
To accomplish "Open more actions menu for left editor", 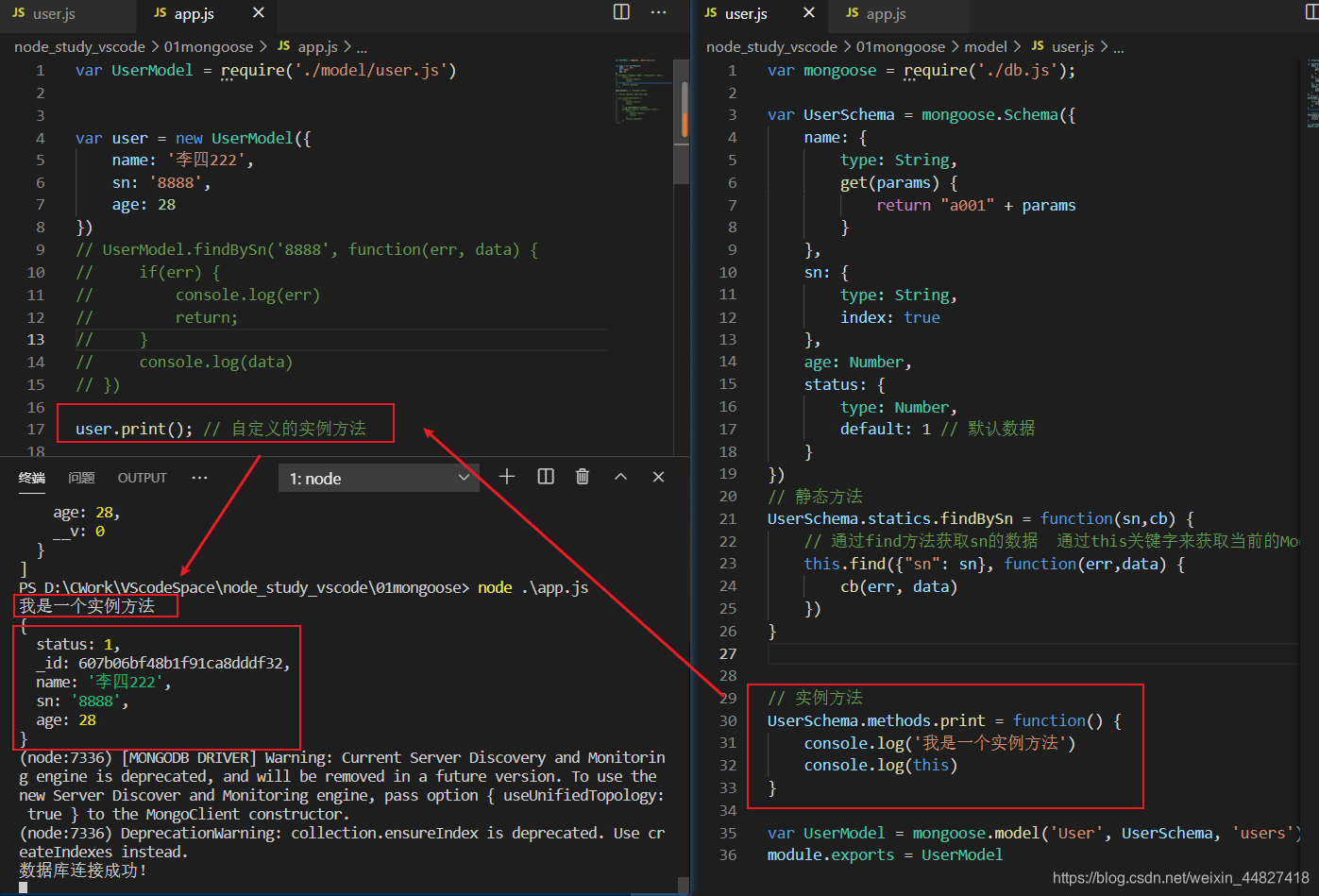I will tap(659, 11).
